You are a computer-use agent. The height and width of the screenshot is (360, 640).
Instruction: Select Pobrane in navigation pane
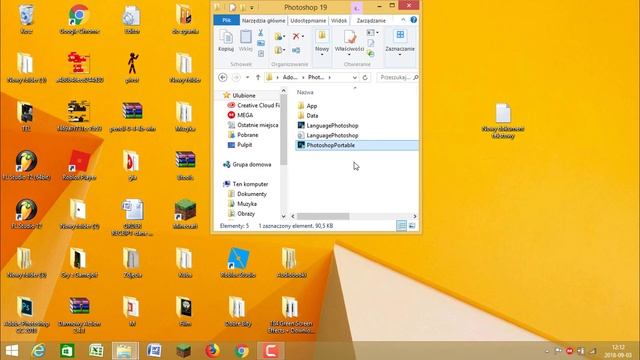[243, 135]
